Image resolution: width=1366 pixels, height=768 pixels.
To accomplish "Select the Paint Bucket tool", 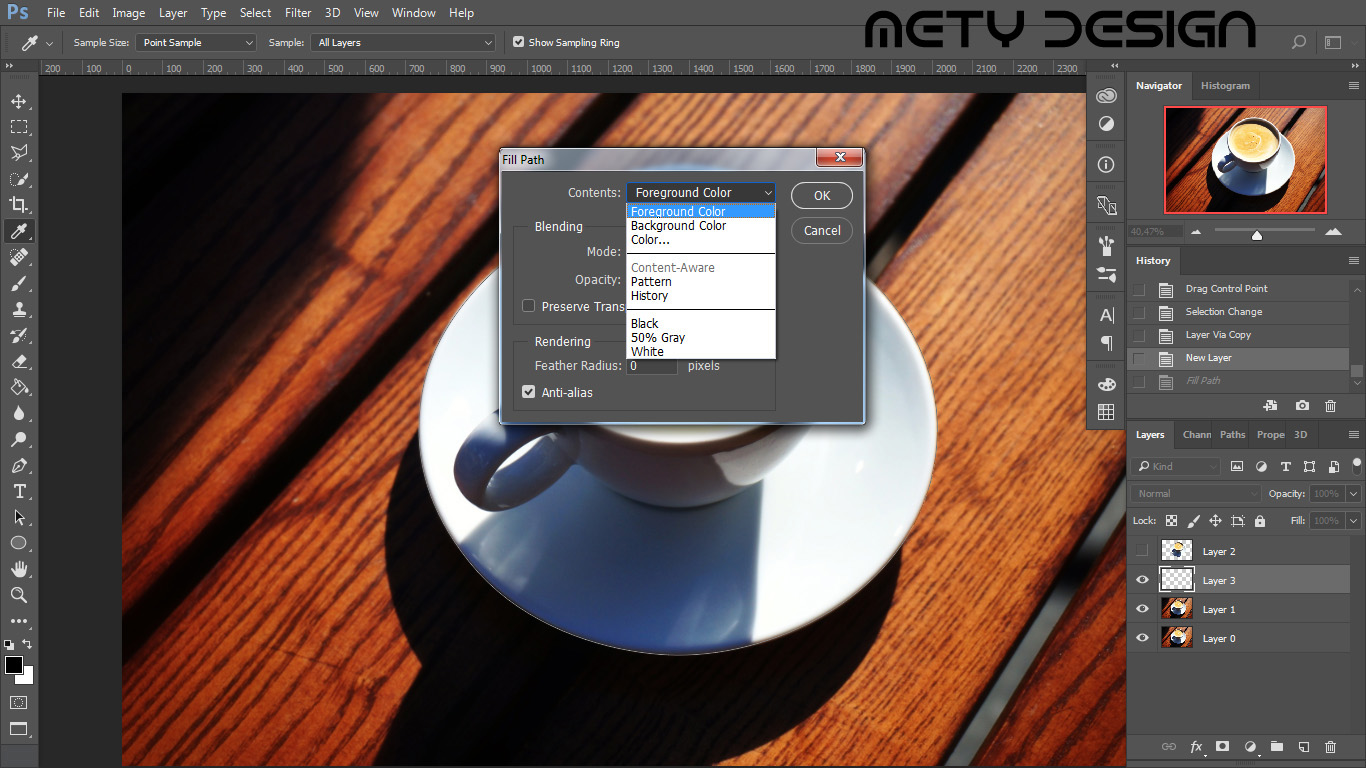I will coord(18,387).
